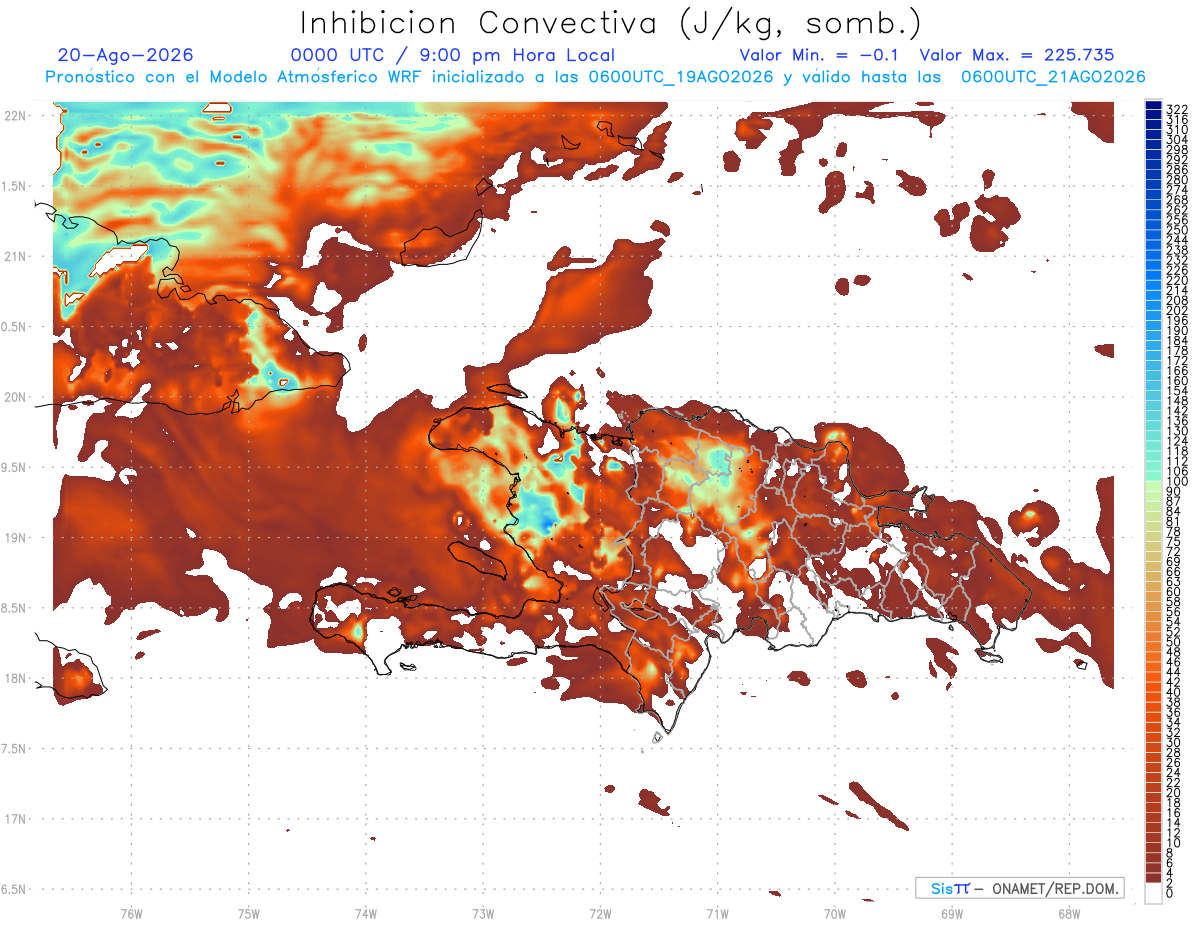Click the '1.5N' latitude label

pos(15,186)
